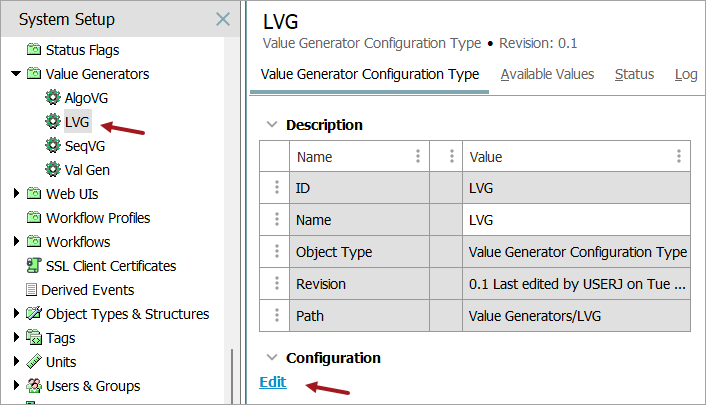Click the Workflows folder icon
The height and width of the screenshot is (405, 706).
34,241
